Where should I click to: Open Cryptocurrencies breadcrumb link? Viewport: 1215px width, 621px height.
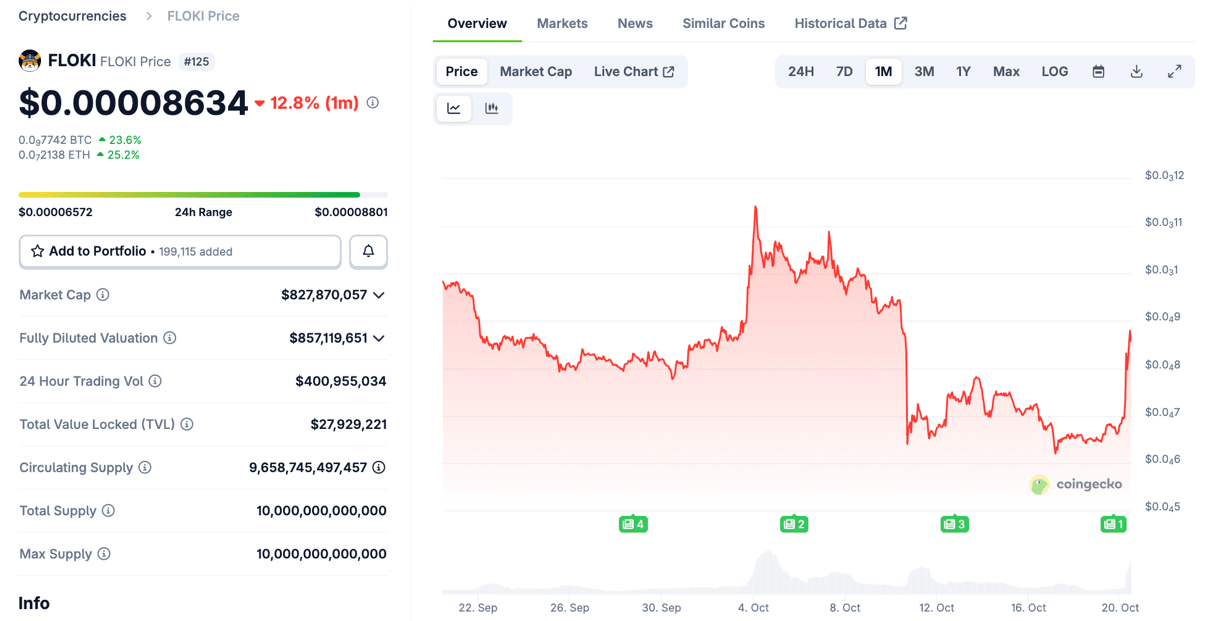coord(72,16)
